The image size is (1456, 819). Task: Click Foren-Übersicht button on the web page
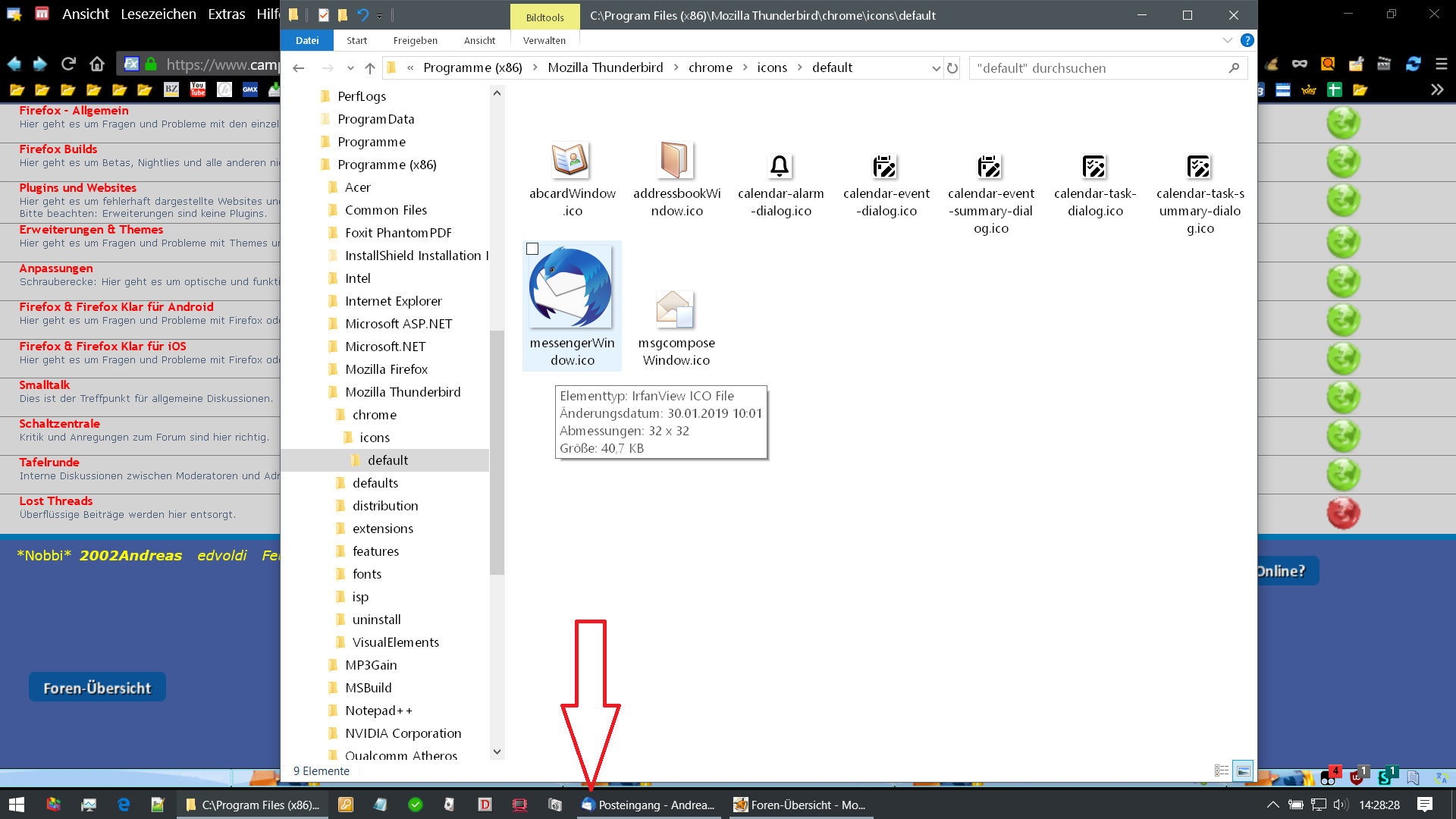(x=97, y=688)
